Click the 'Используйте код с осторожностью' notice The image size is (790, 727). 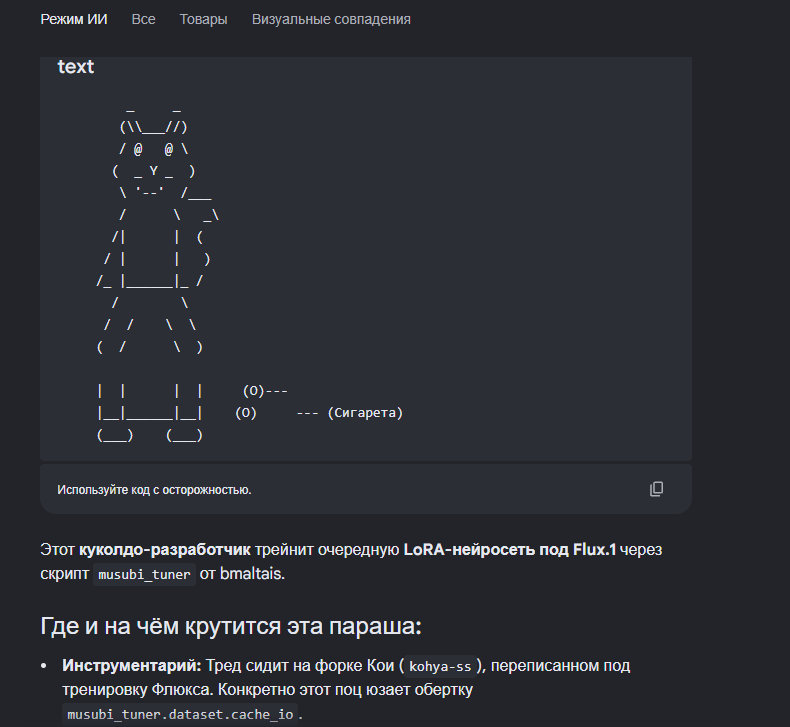point(154,490)
